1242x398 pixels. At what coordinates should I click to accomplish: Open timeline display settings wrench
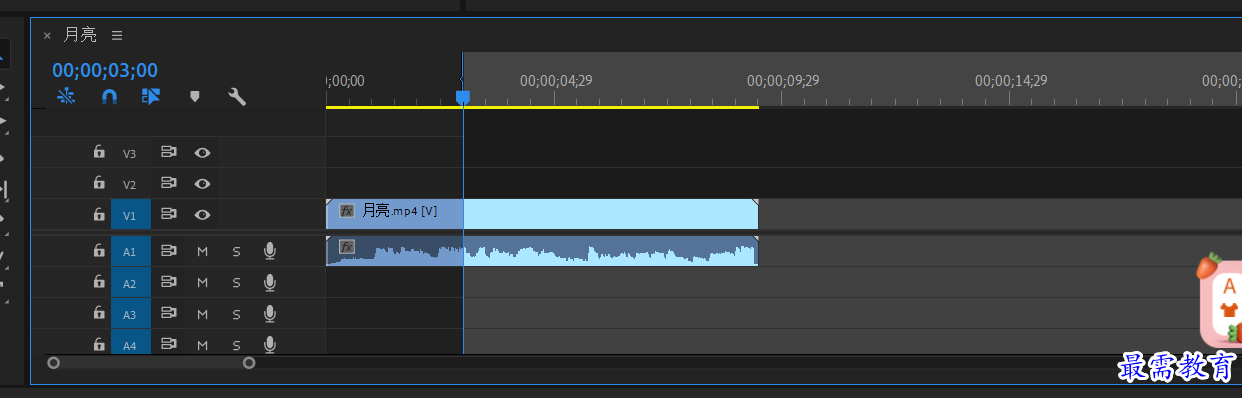click(237, 97)
